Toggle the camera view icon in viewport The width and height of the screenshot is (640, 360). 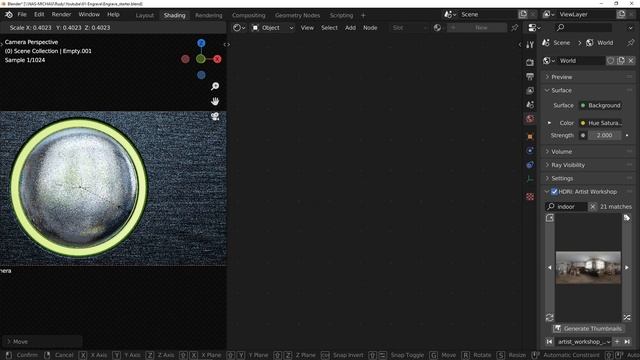tap(215, 116)
